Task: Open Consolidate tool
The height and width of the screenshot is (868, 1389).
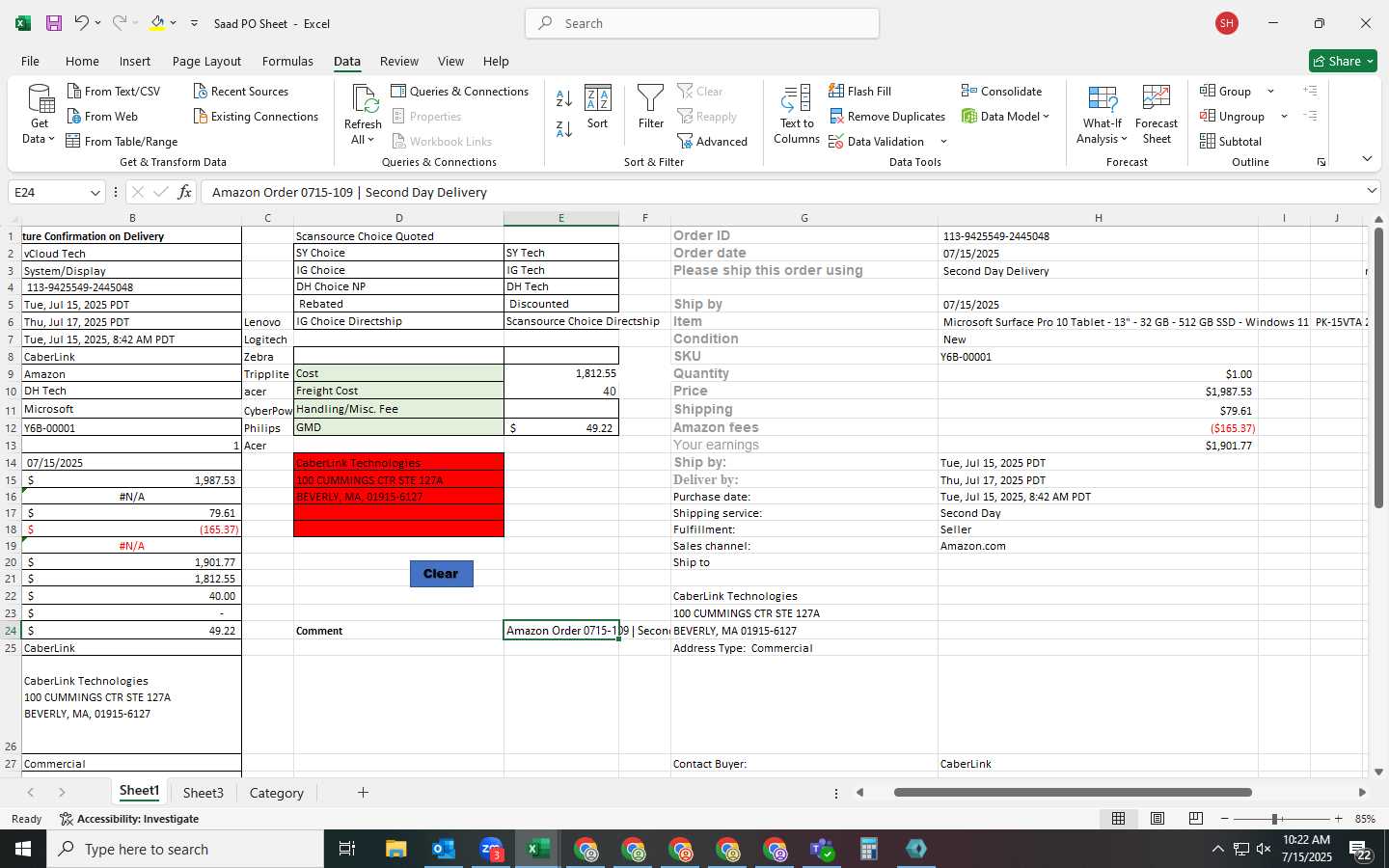Action: click(x=1002, y=91)
